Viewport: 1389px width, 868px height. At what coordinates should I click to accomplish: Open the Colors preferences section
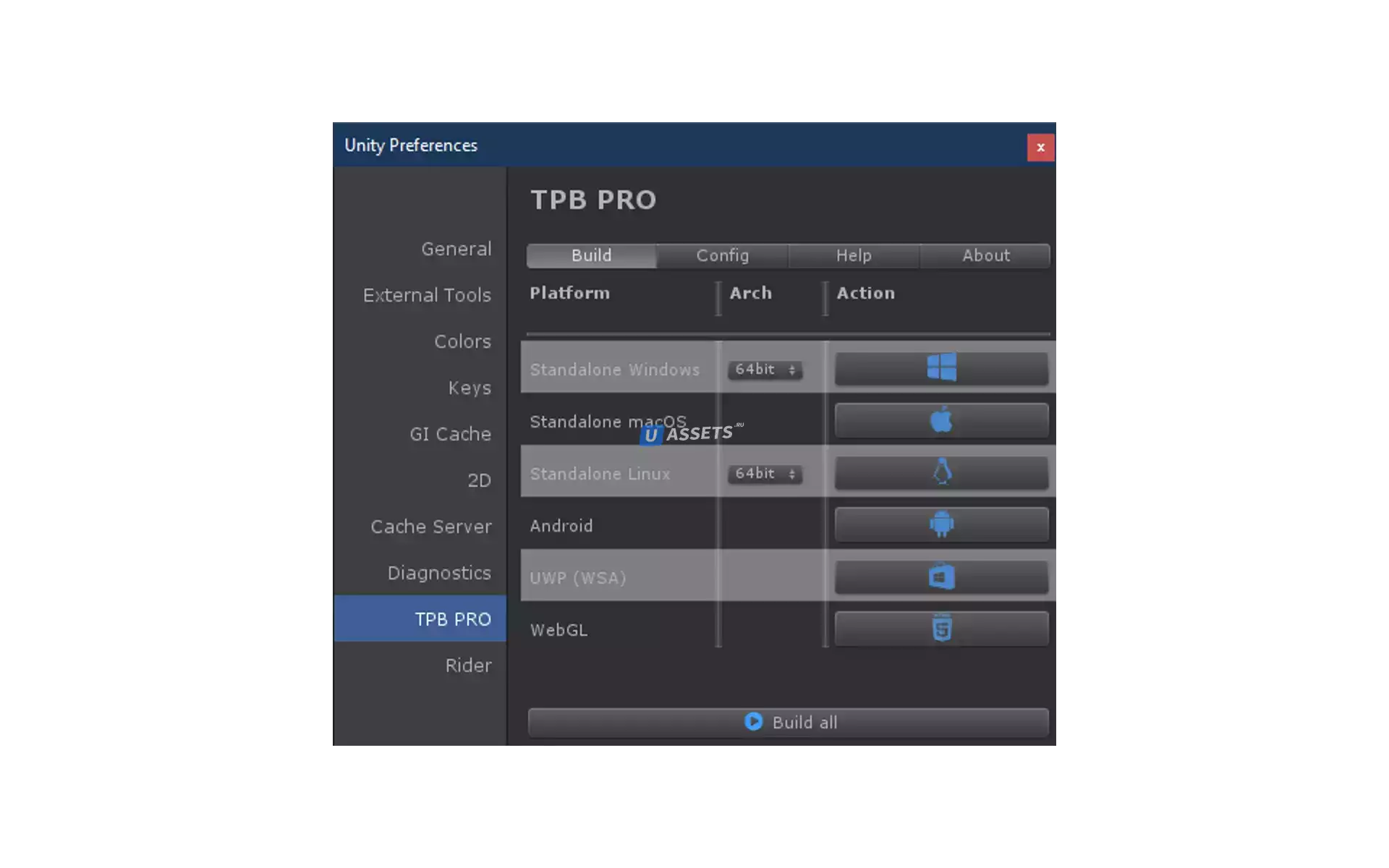462,341
